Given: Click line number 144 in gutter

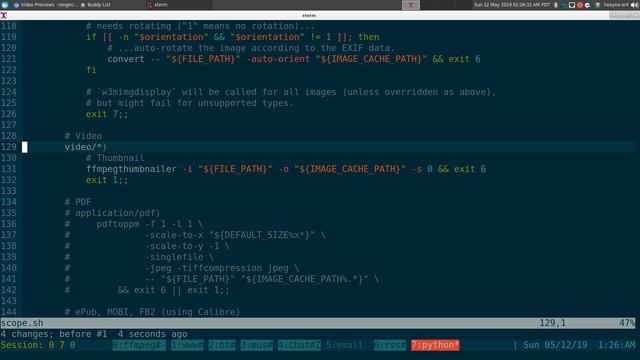Looking at the screenshot, I should pos(9,312).
